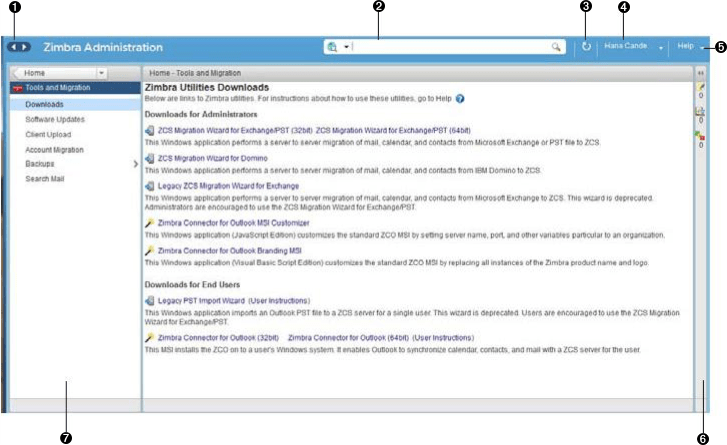The width and height of the screenshot is (727, 445).
Task: Expand the Backups submenu chevron
Action: [135, 164]
